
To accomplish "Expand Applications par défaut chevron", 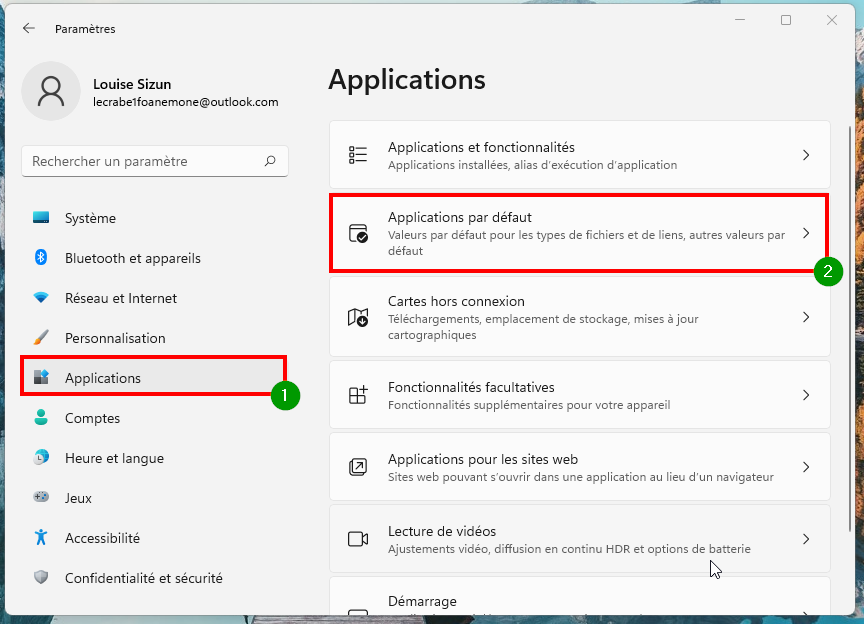I will (806, 233).
